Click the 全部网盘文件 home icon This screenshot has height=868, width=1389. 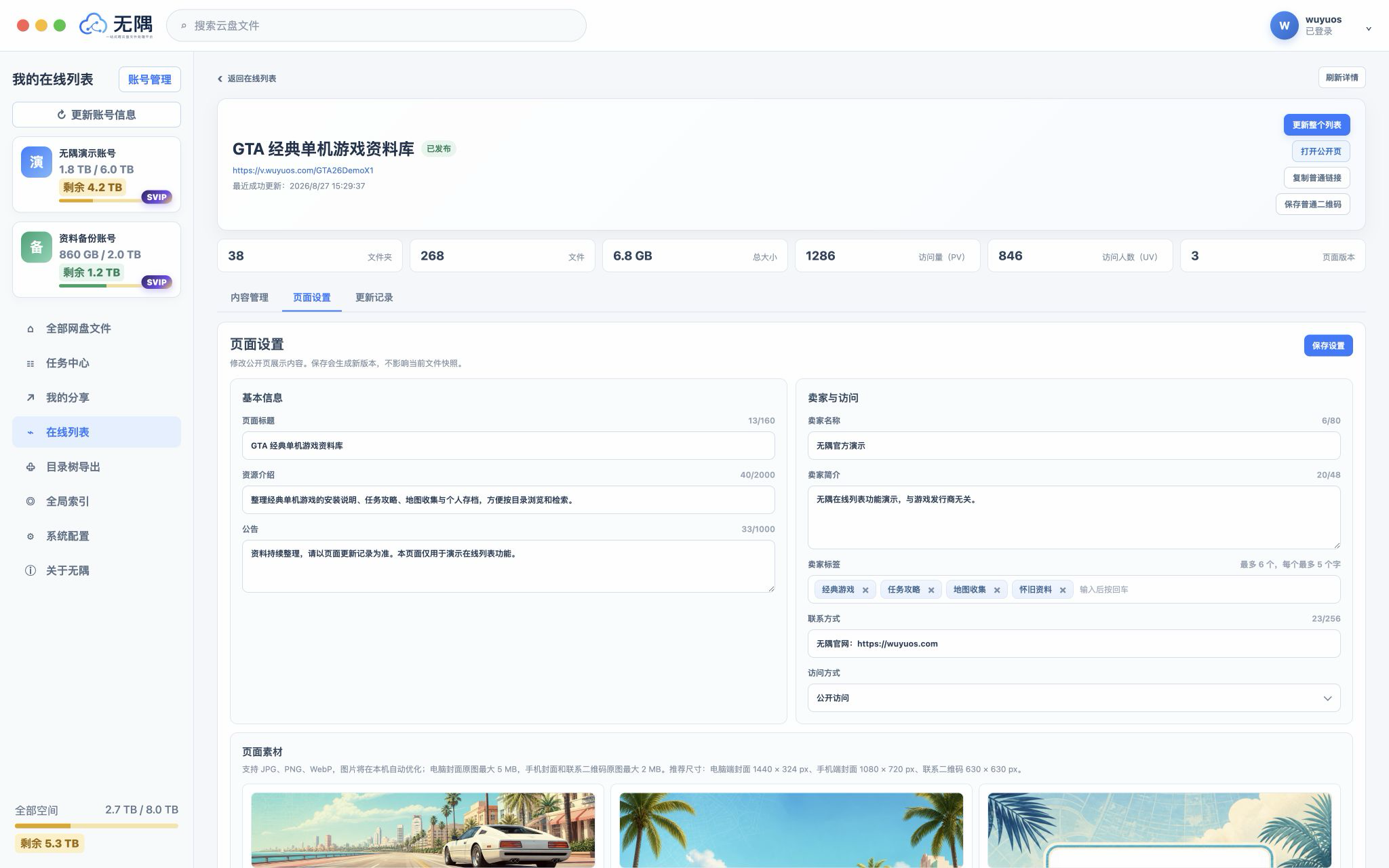click(x=31, y=329)
